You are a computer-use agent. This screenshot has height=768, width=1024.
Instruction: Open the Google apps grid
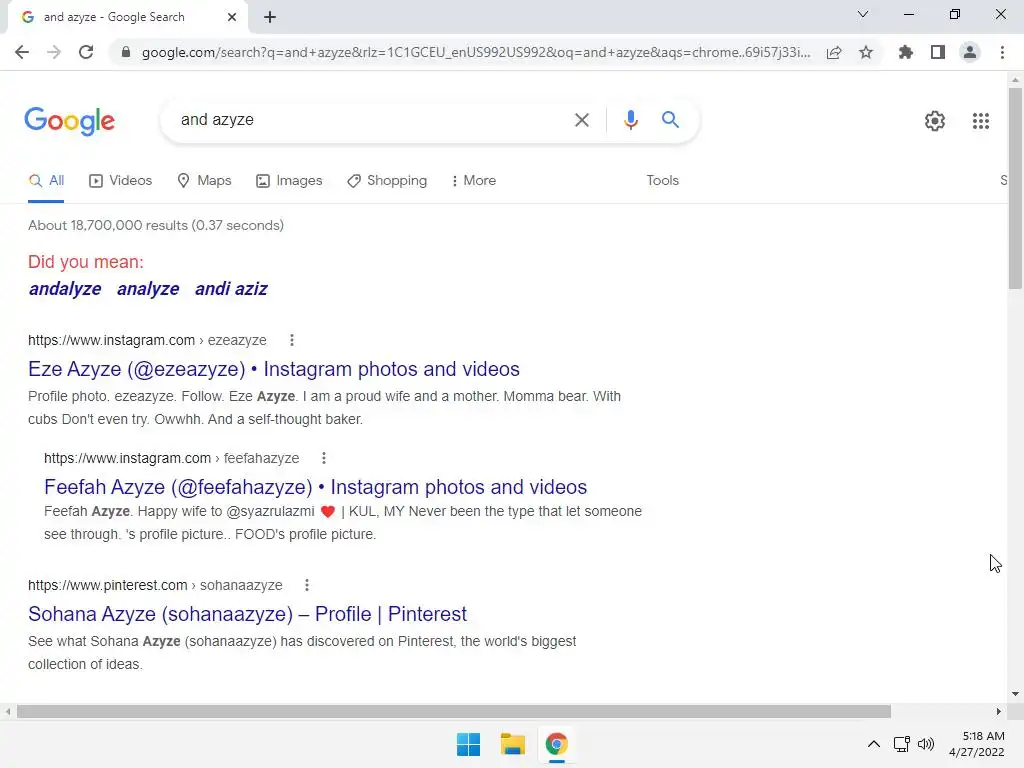(x=980, y=121)
